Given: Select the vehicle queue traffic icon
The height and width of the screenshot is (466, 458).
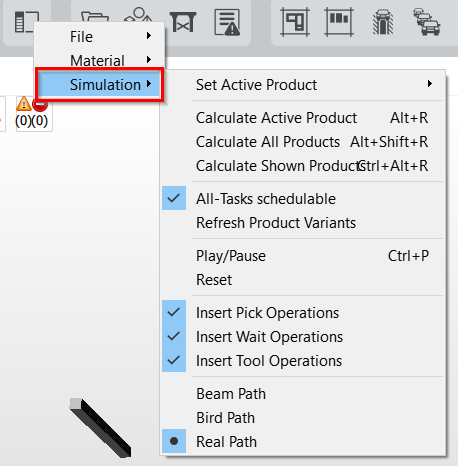Looking at the screenshot, I should click(427, 22).
